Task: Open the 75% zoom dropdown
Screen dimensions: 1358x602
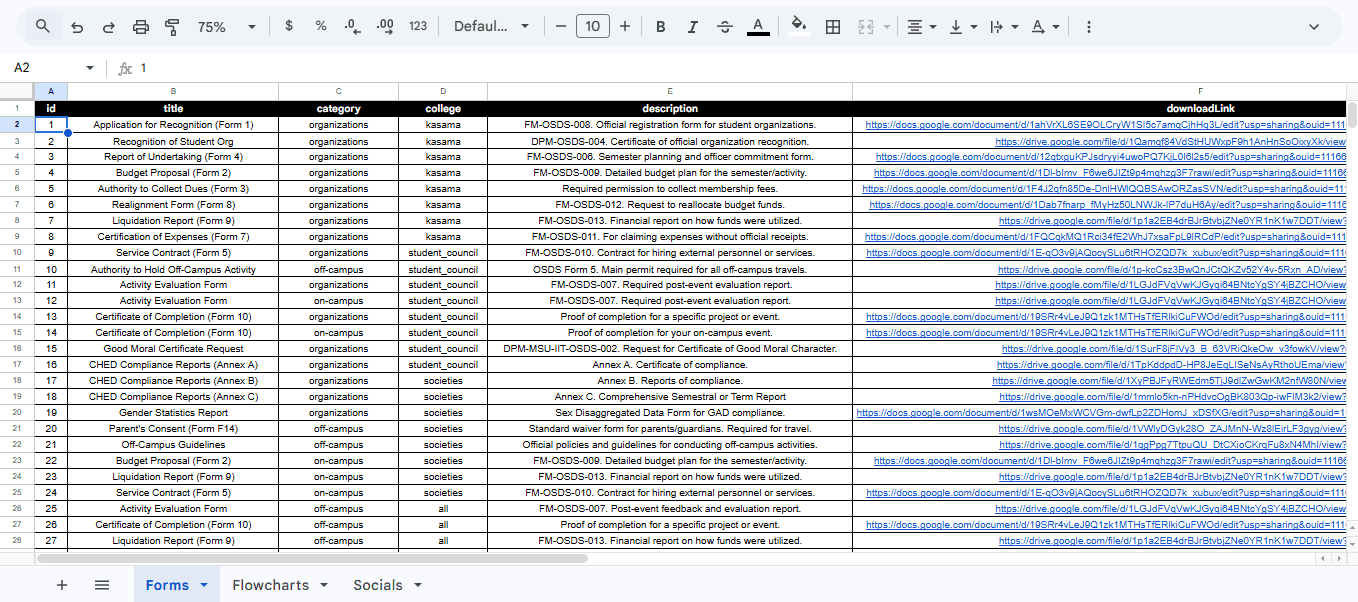Action: pyautogui.click(x=226, y=27)
